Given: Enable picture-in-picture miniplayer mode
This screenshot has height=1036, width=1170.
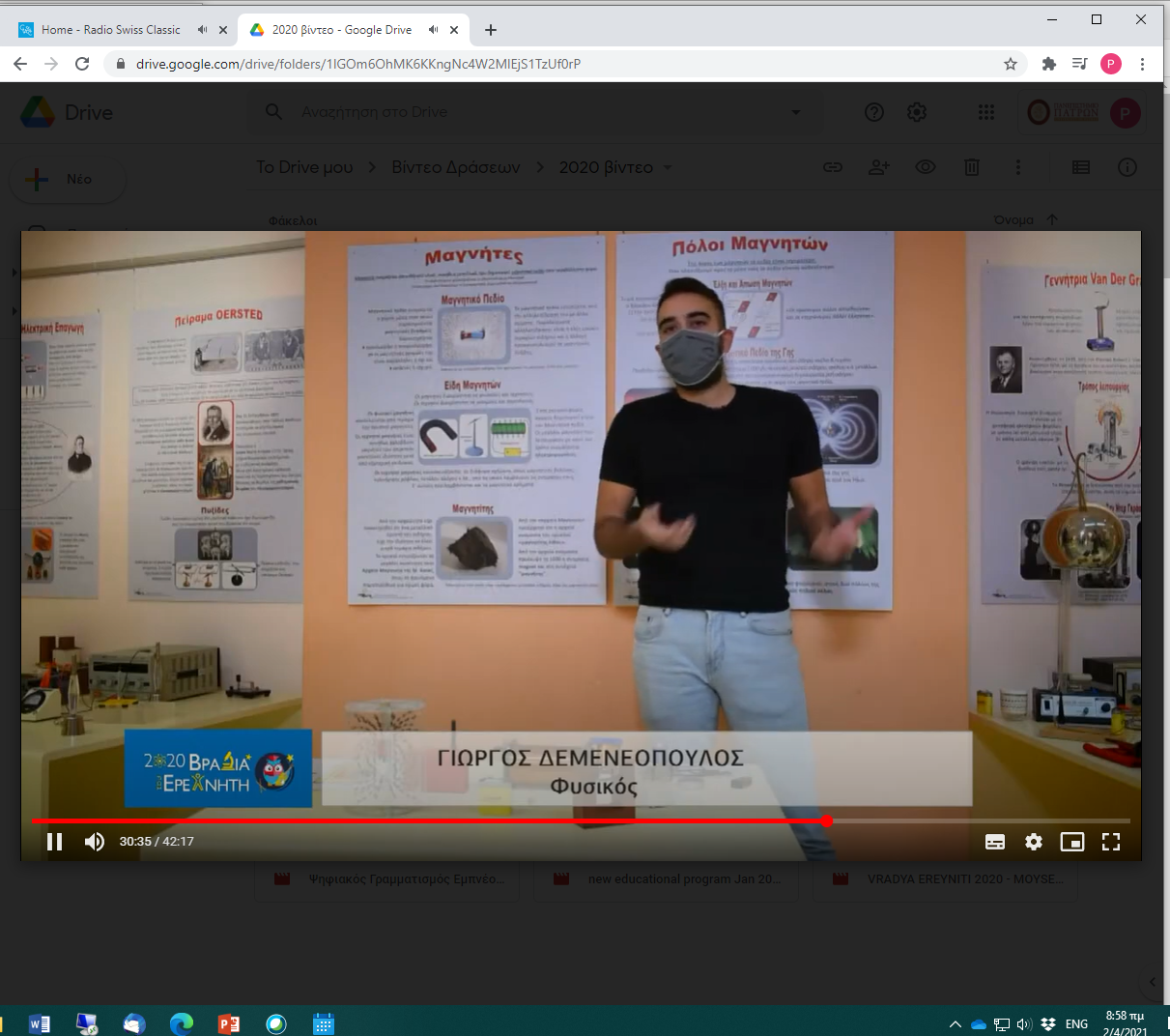Looking at the screenshot, I should click(x=1072, y=842).
